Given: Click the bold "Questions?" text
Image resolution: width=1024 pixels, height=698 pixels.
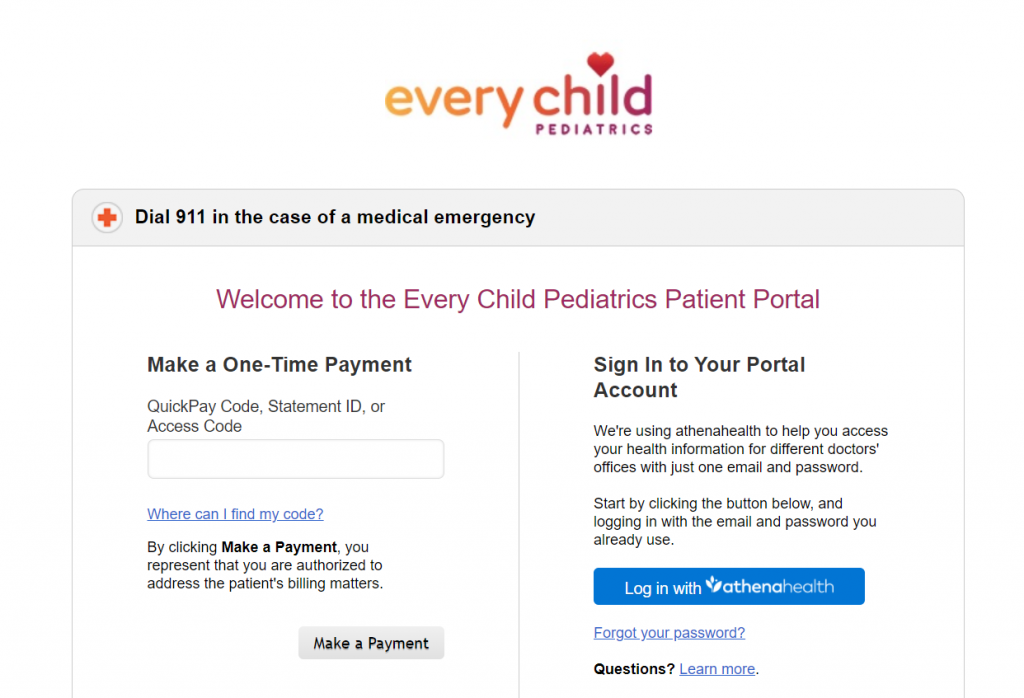Looking at the screenshot, I should coord(634,669).
